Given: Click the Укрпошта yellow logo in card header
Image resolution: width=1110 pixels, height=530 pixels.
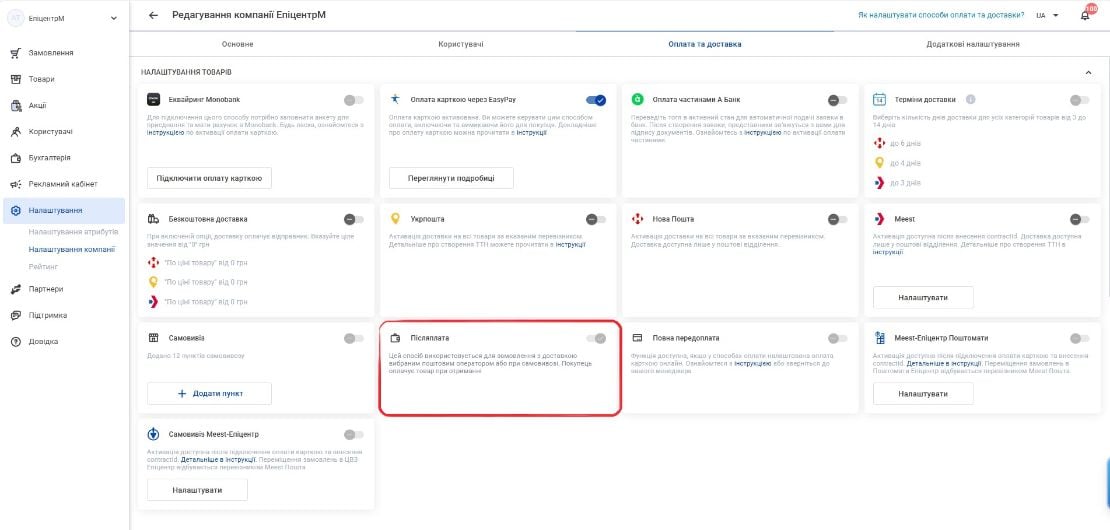Looking at the screenshot, I should [396, 219].
